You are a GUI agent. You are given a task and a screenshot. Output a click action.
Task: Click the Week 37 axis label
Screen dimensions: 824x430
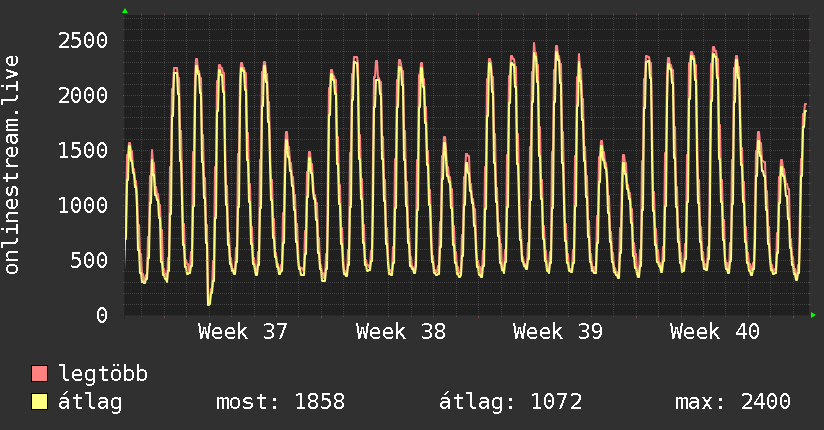tap(243, 332)
